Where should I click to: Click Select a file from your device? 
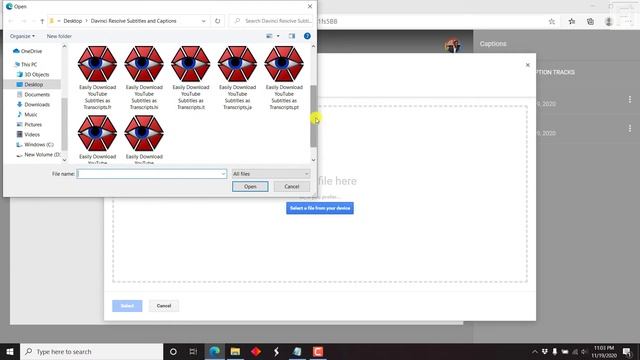[320, 208]
